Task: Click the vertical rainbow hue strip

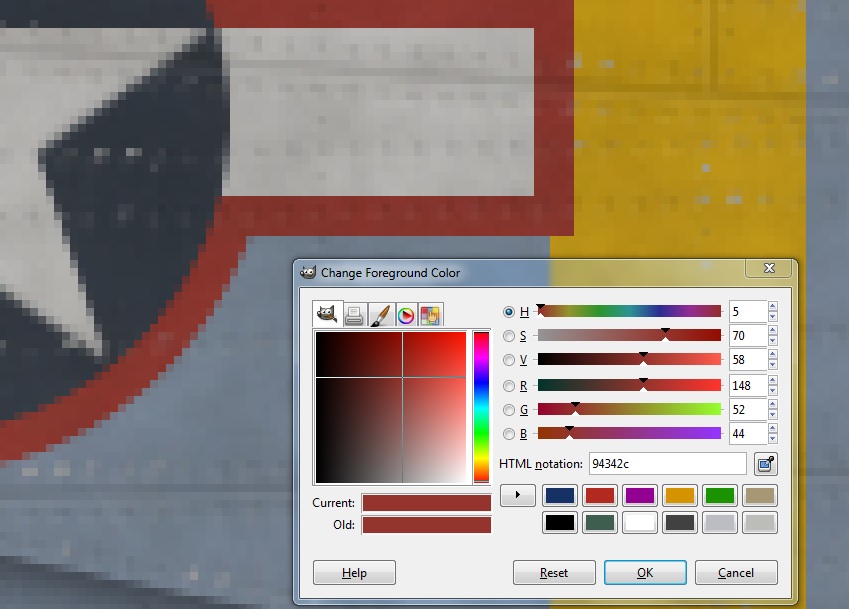Action: pyautogui.click(x=481, y=407)
